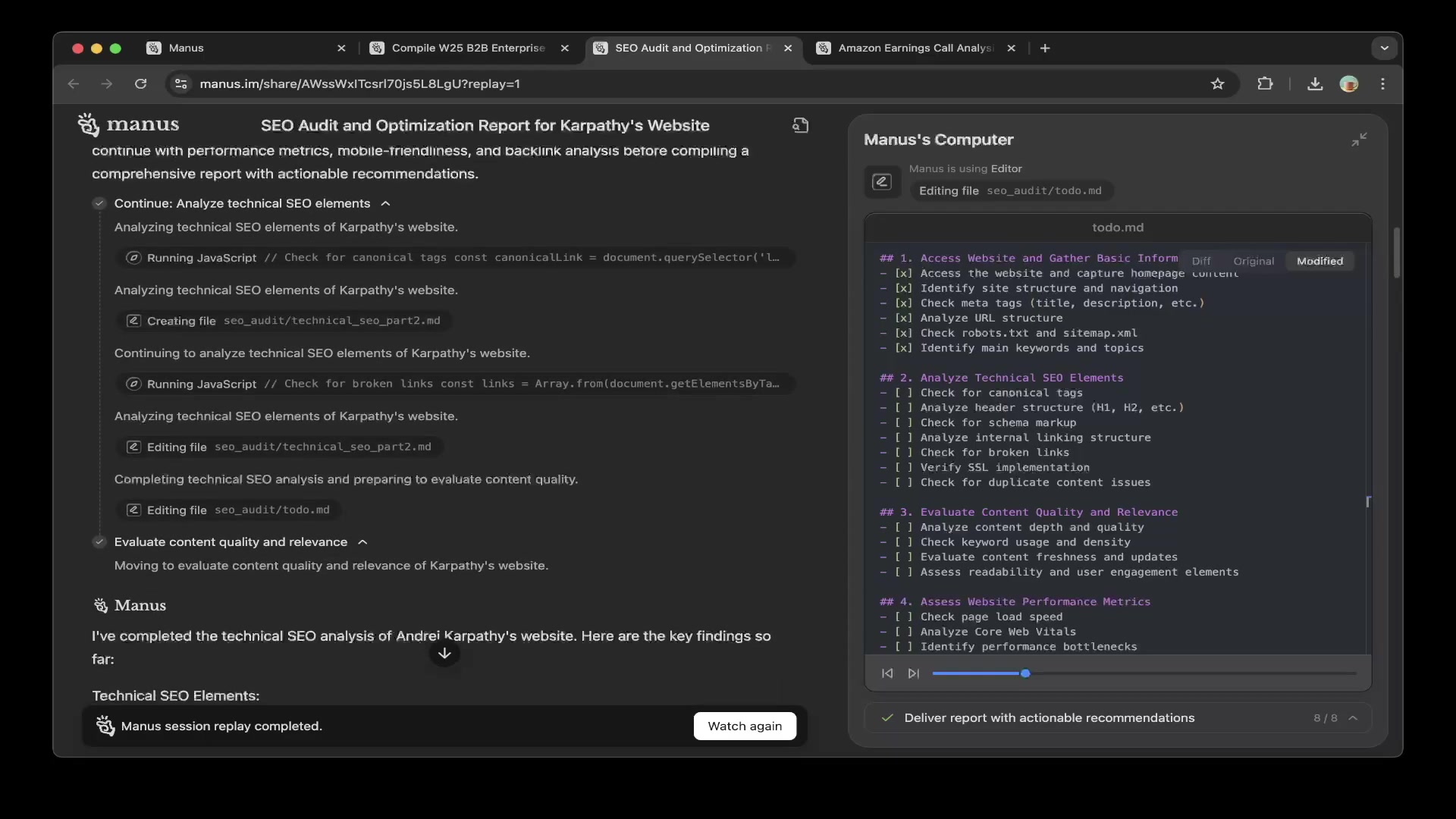
Task: Open 'Editing file seo_audit/todo.md' step chip
Action: point(229,510)
